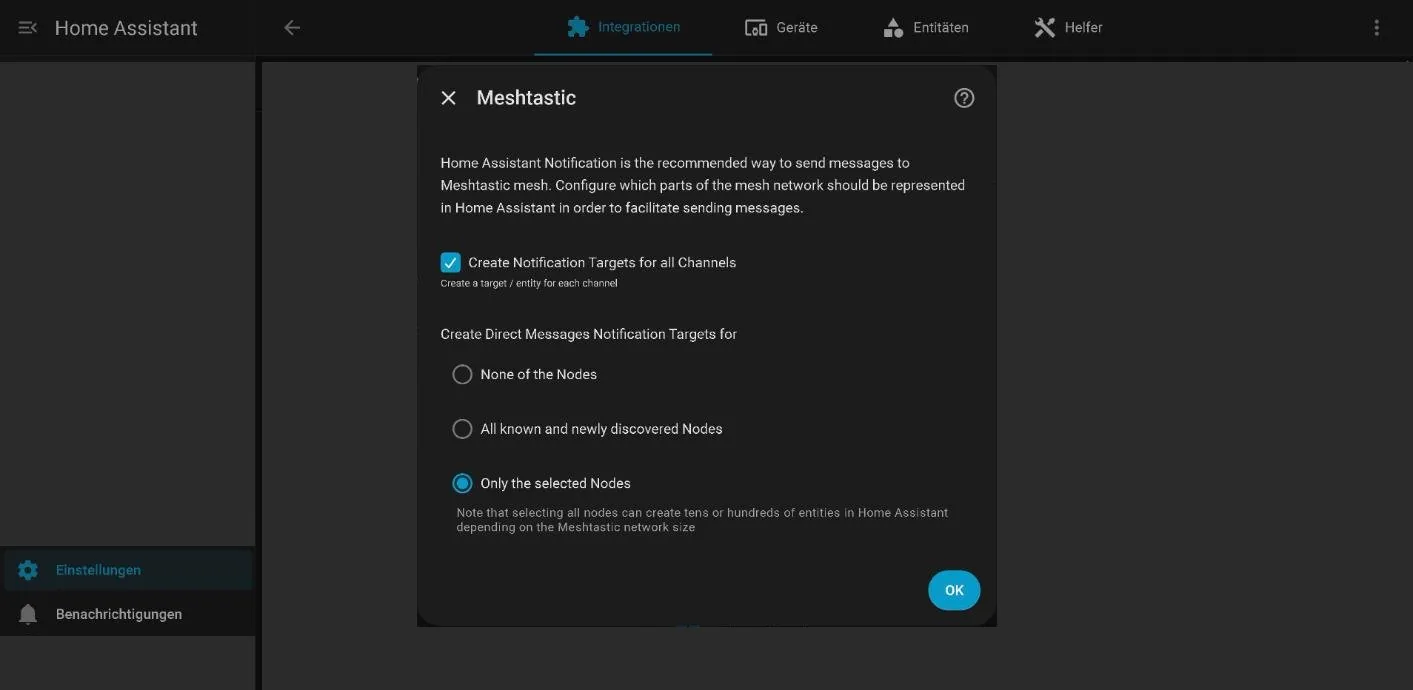Click the Geräte devices icon
This screenshot has height=690, width=1413.
pyautogui.click(x=756, y=28)
